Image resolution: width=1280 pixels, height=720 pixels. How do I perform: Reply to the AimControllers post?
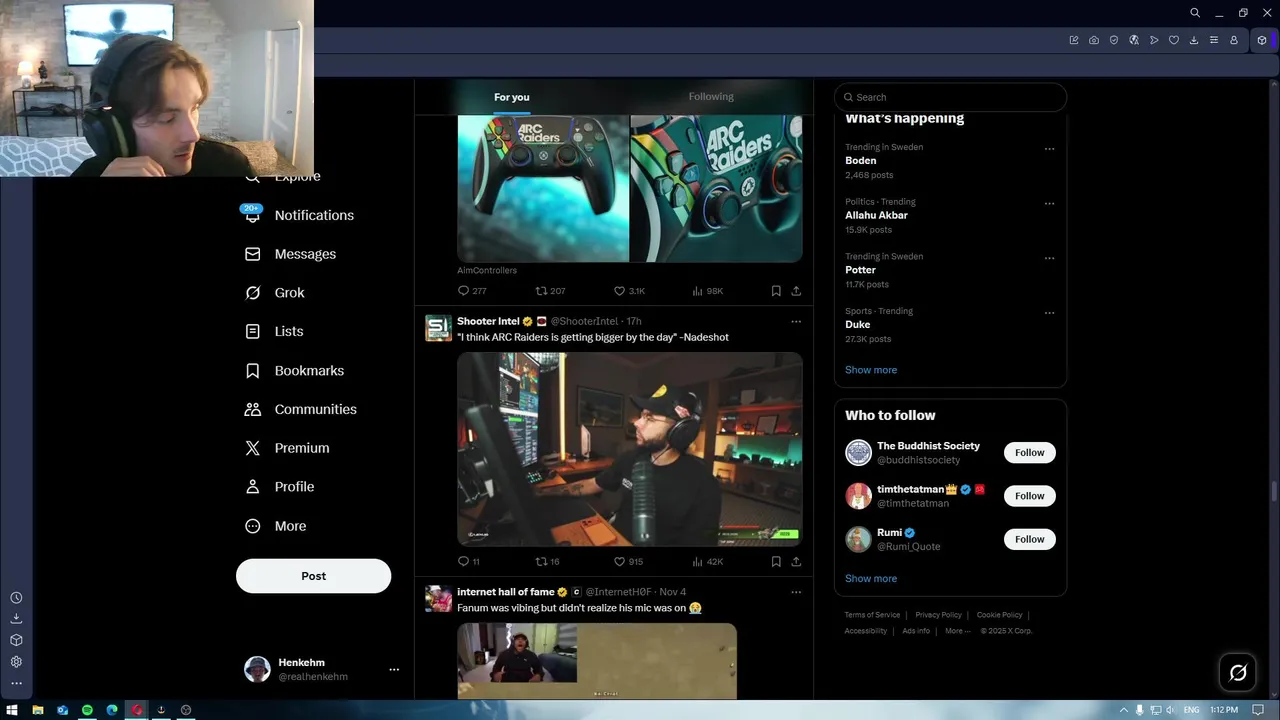472,291
